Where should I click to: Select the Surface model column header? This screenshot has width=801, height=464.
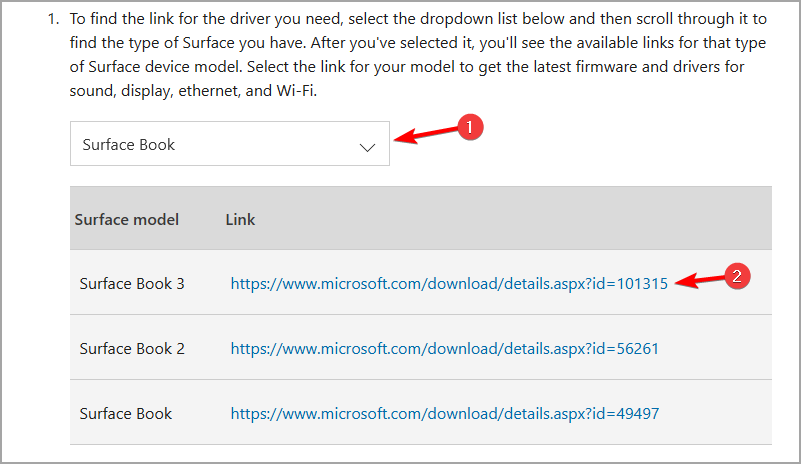[126, 219]
